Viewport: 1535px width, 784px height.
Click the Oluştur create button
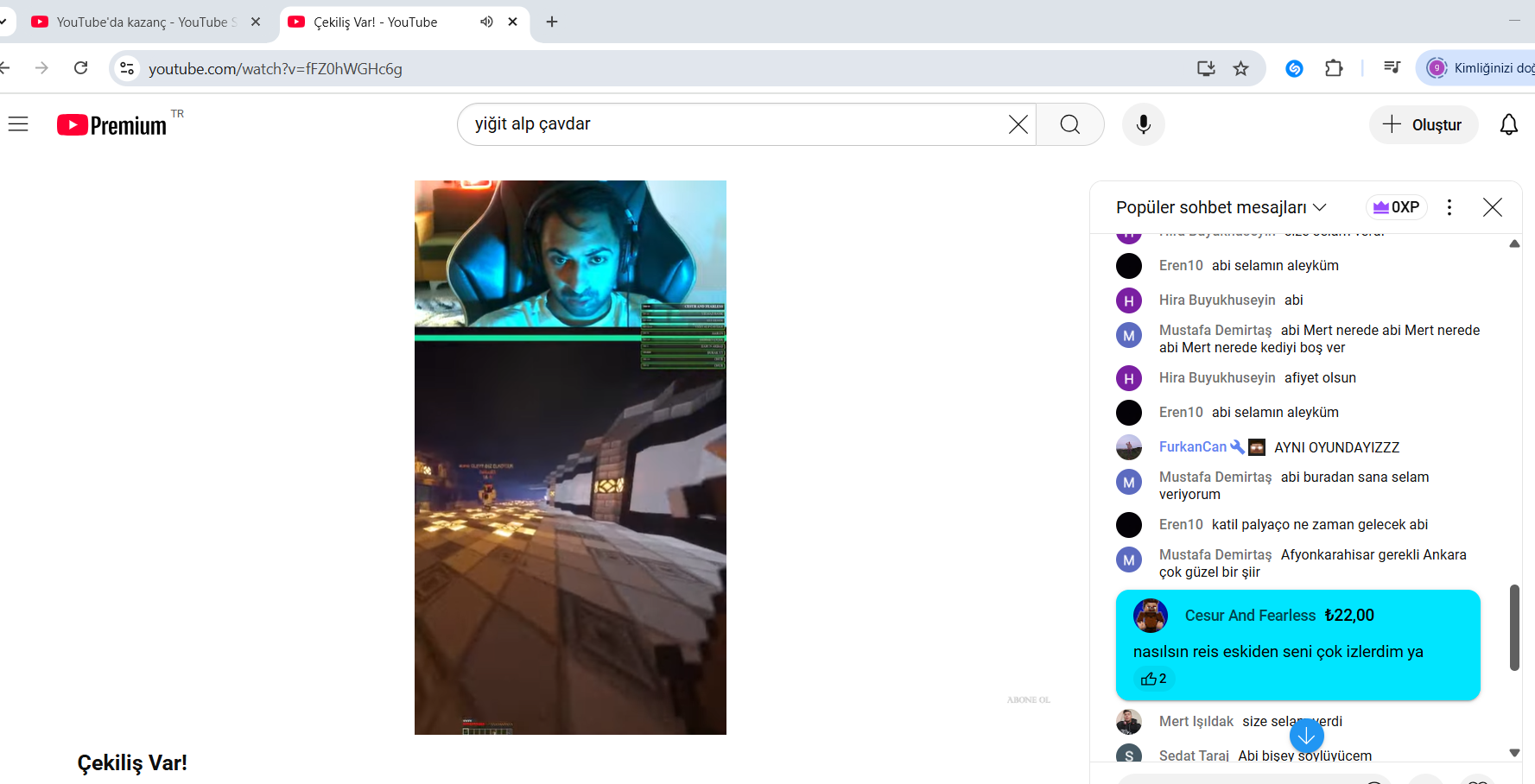1423,125
